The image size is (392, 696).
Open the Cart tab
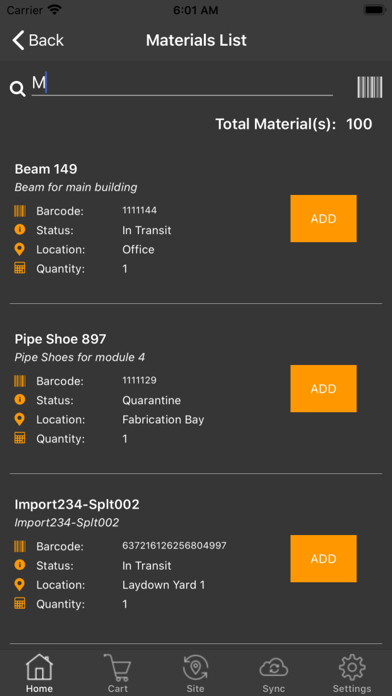[x=118, y=673]
